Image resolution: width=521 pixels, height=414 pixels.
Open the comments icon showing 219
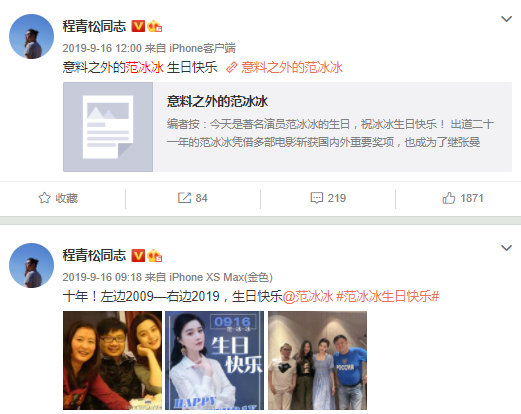pyautogui.click(x=317, y=198)
